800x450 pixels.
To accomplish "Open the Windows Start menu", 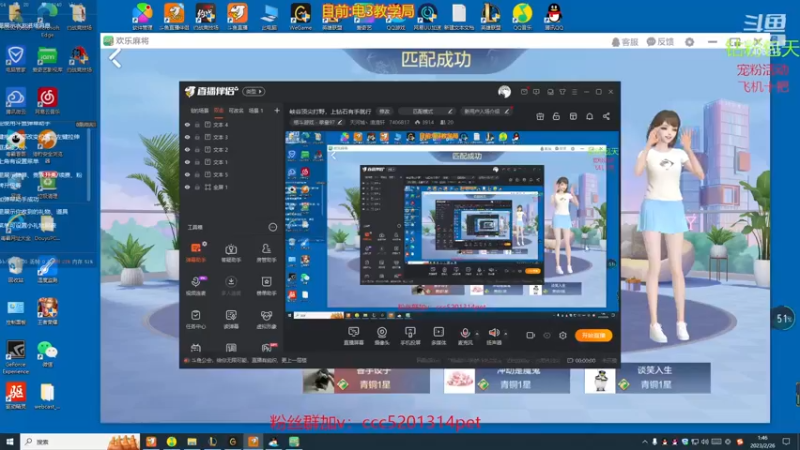I will (10, 441).
